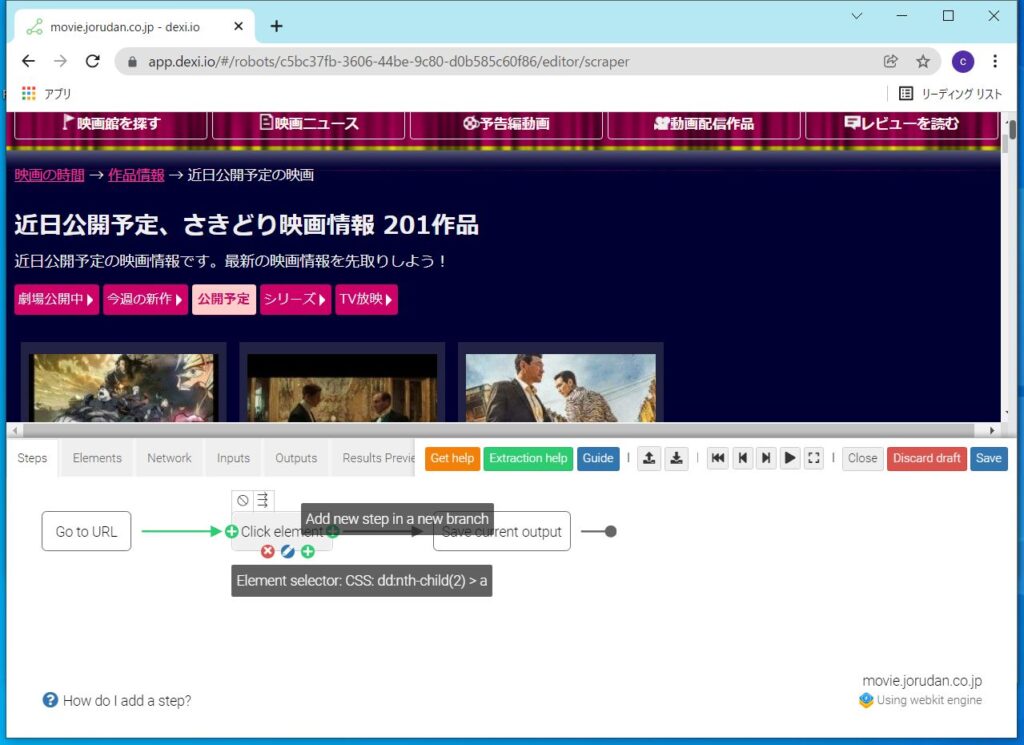Click the Get help button
Image resolution: width=1024 pixels, height=745 pixels.
point(452,458)
